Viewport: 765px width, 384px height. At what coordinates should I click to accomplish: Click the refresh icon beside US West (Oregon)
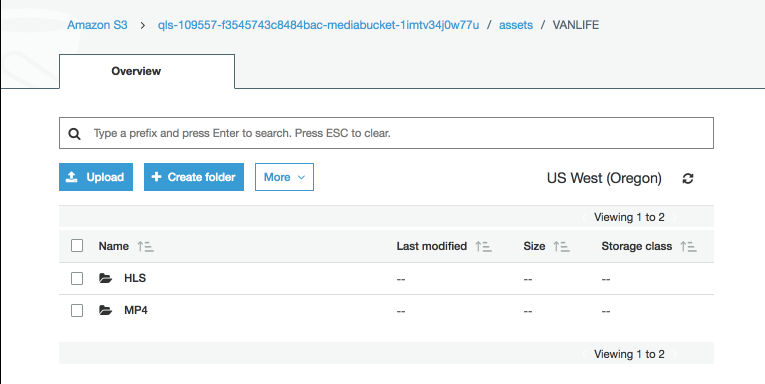pos(687,179)
